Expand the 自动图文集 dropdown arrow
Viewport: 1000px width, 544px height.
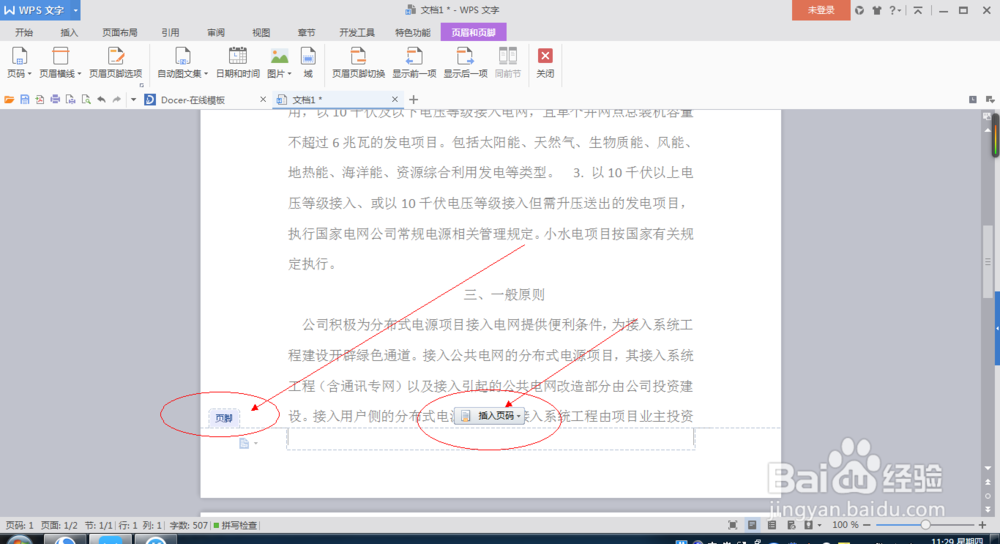pyautogui.click(x=206, y=74)
